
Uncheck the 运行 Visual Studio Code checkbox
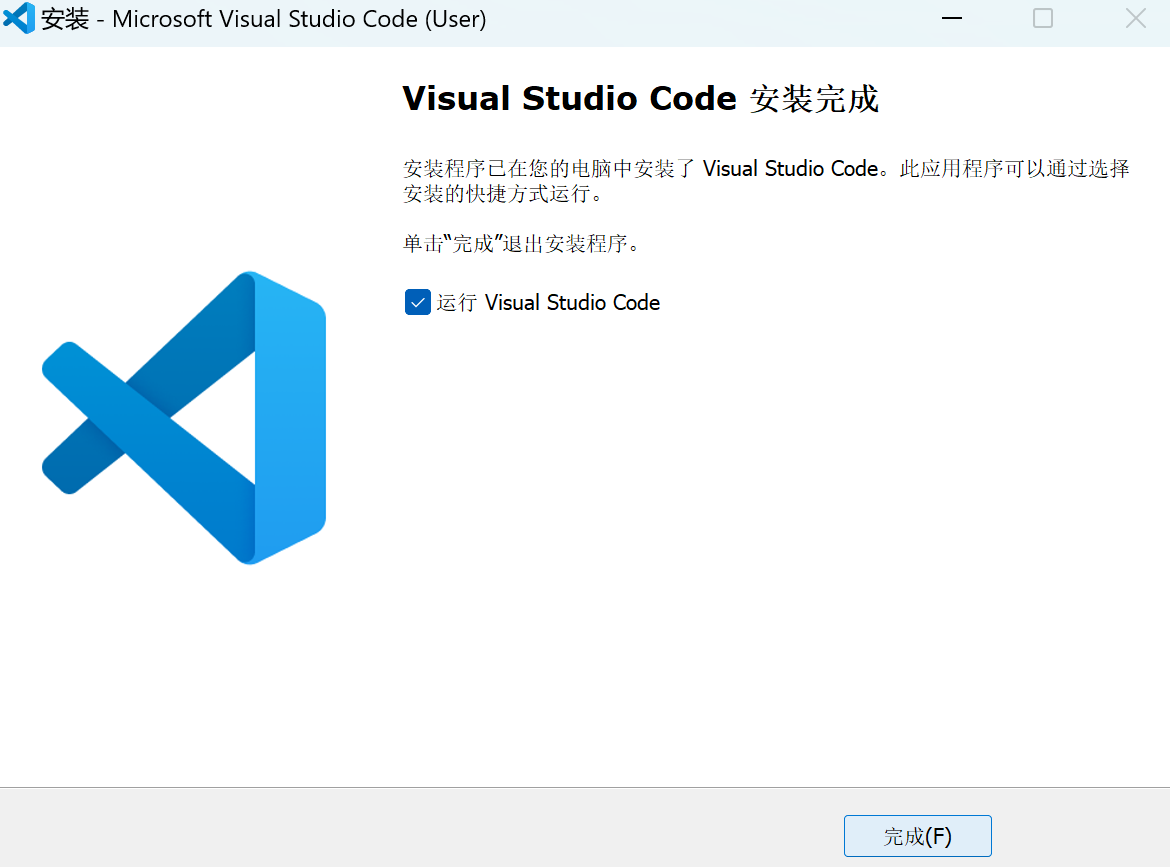point(417,302)
